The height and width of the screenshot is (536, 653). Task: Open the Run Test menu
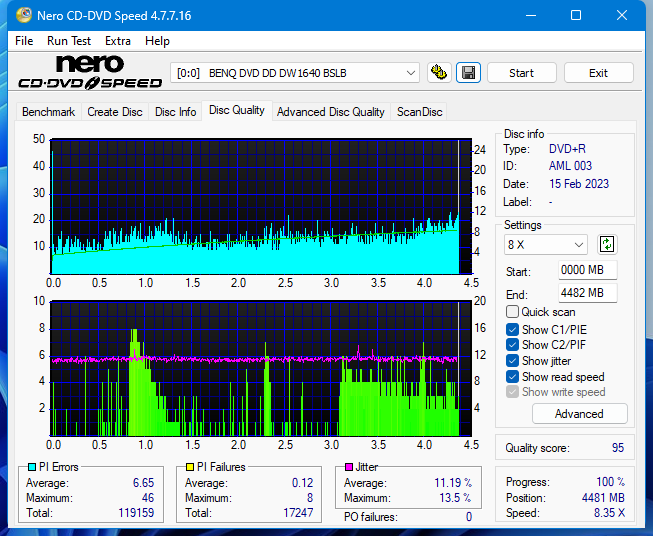coord(69,41)
